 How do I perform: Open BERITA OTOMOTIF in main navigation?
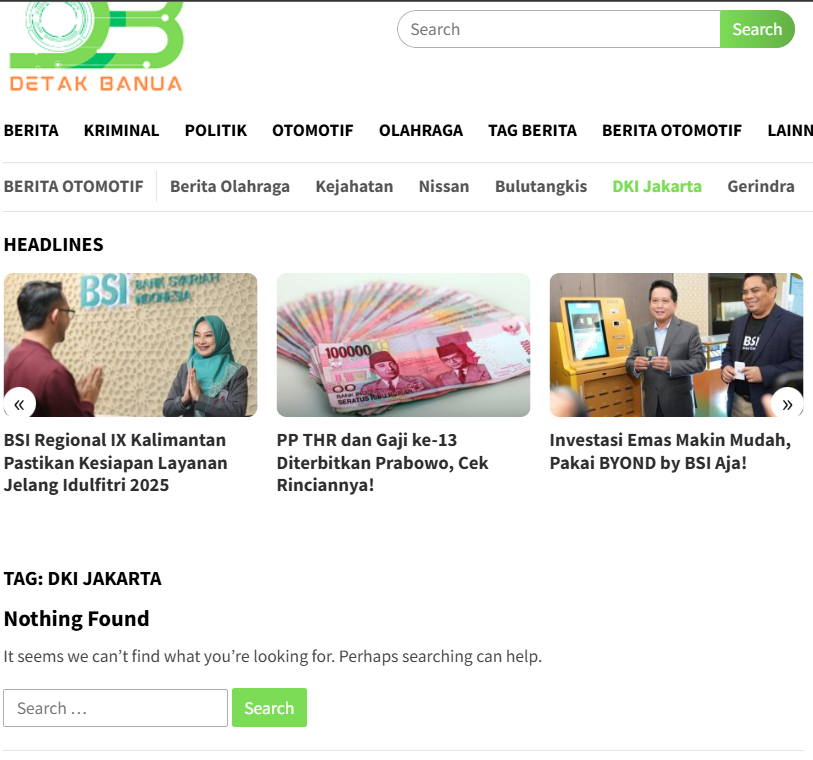(672, 130)
